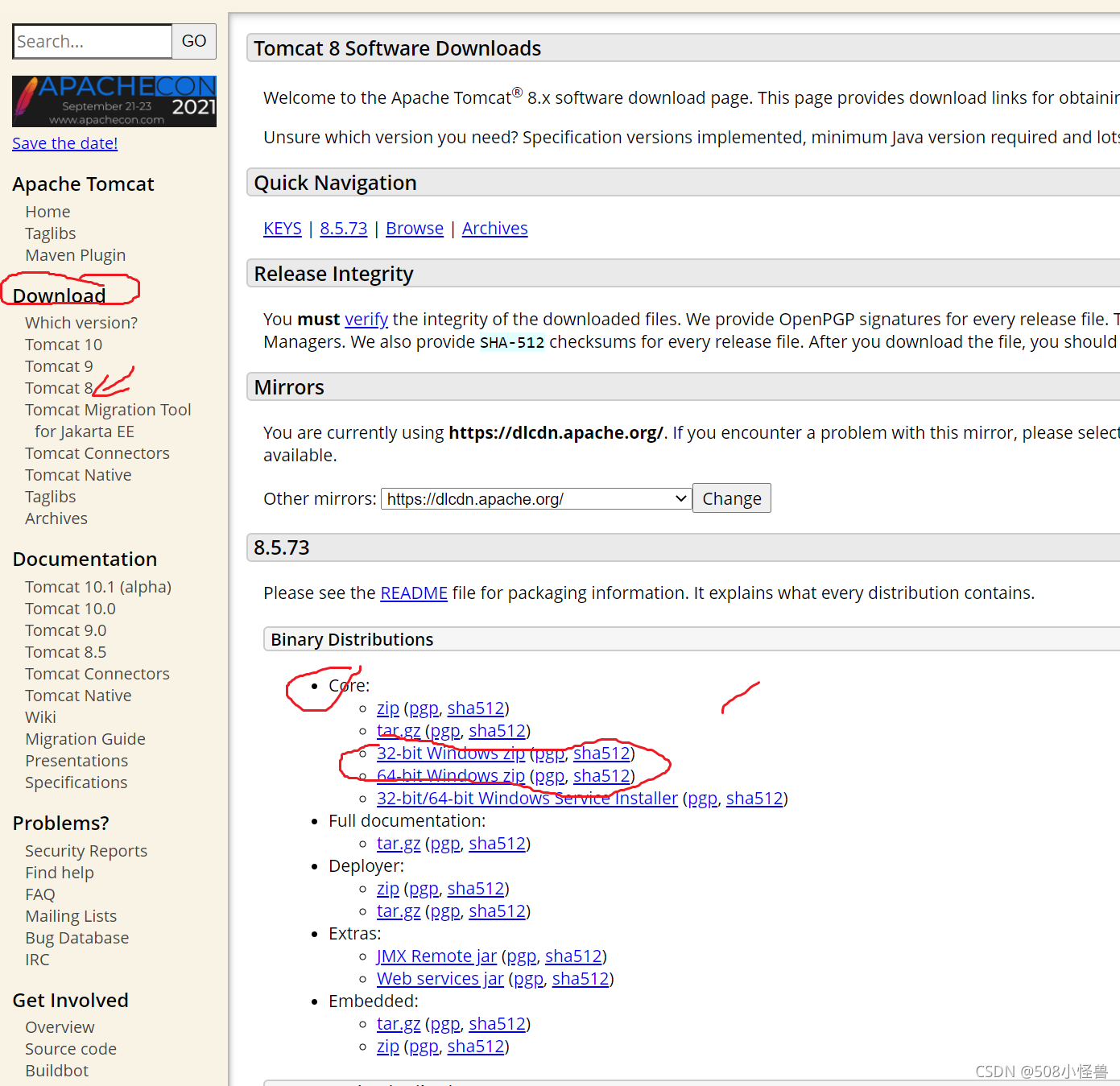Open Mailing Lists link
The height and width of the screenshot is (1086, 1120).
click(71, 916)
